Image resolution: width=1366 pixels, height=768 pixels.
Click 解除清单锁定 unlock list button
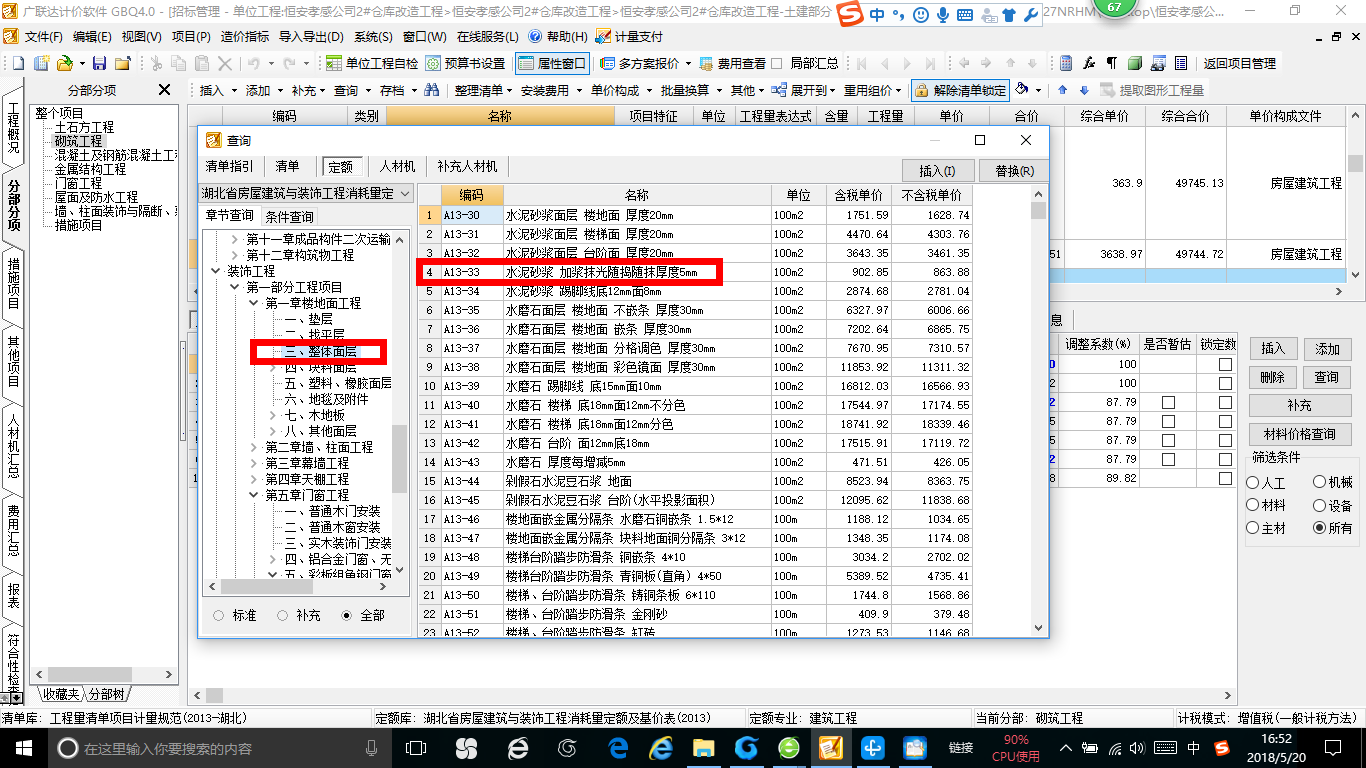coord(960,90)
